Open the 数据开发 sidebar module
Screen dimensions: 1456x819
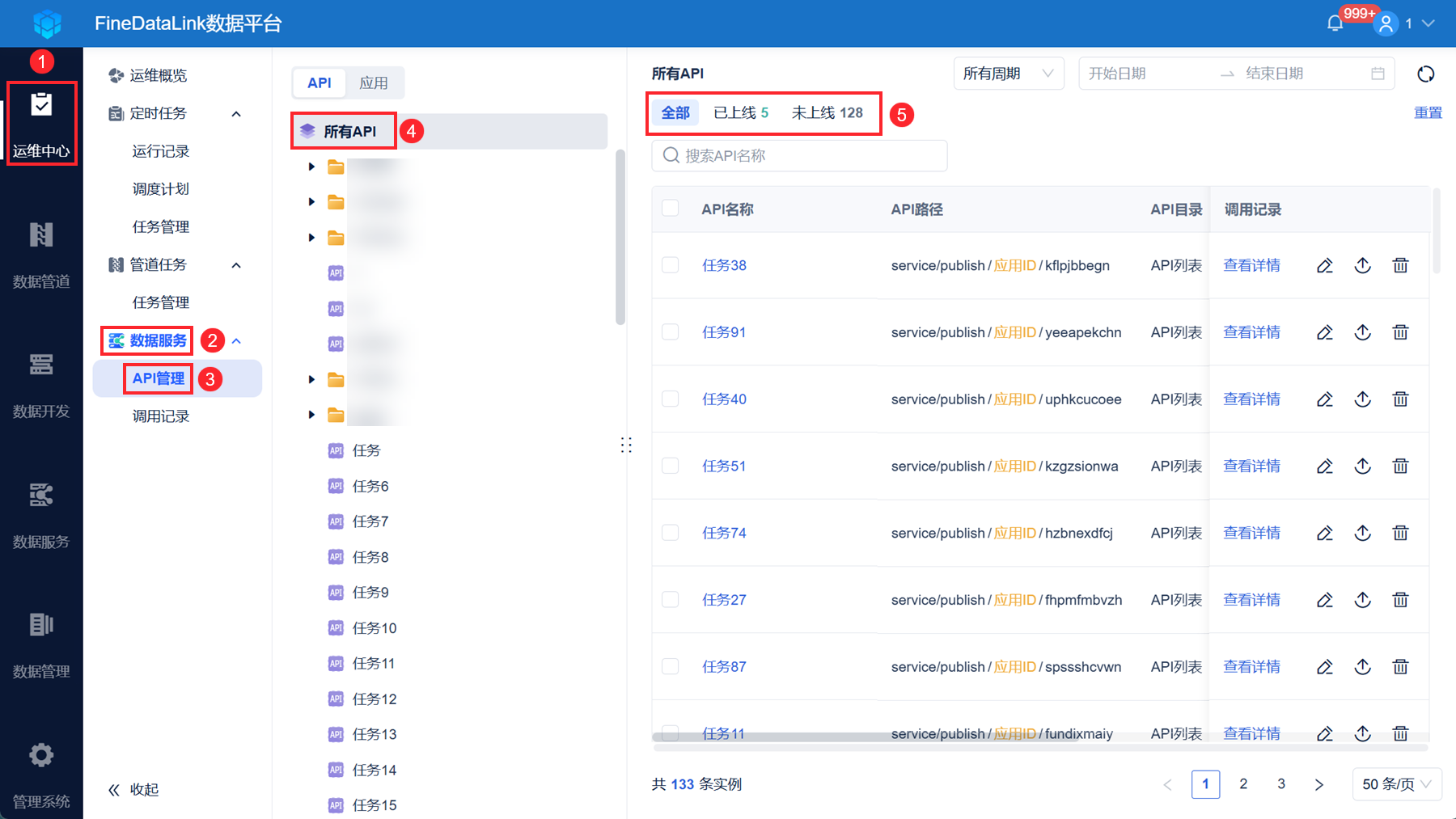tap(41, 385)
